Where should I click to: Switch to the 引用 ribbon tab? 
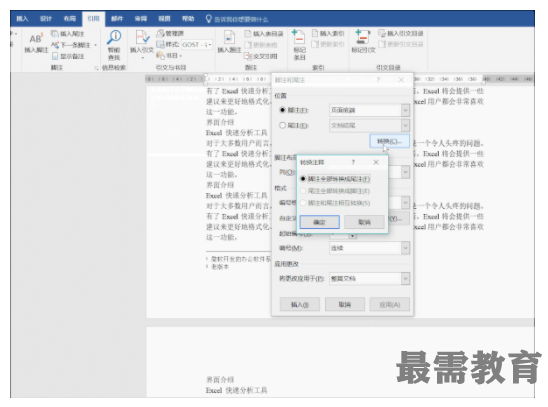click(x=93, y=19)
